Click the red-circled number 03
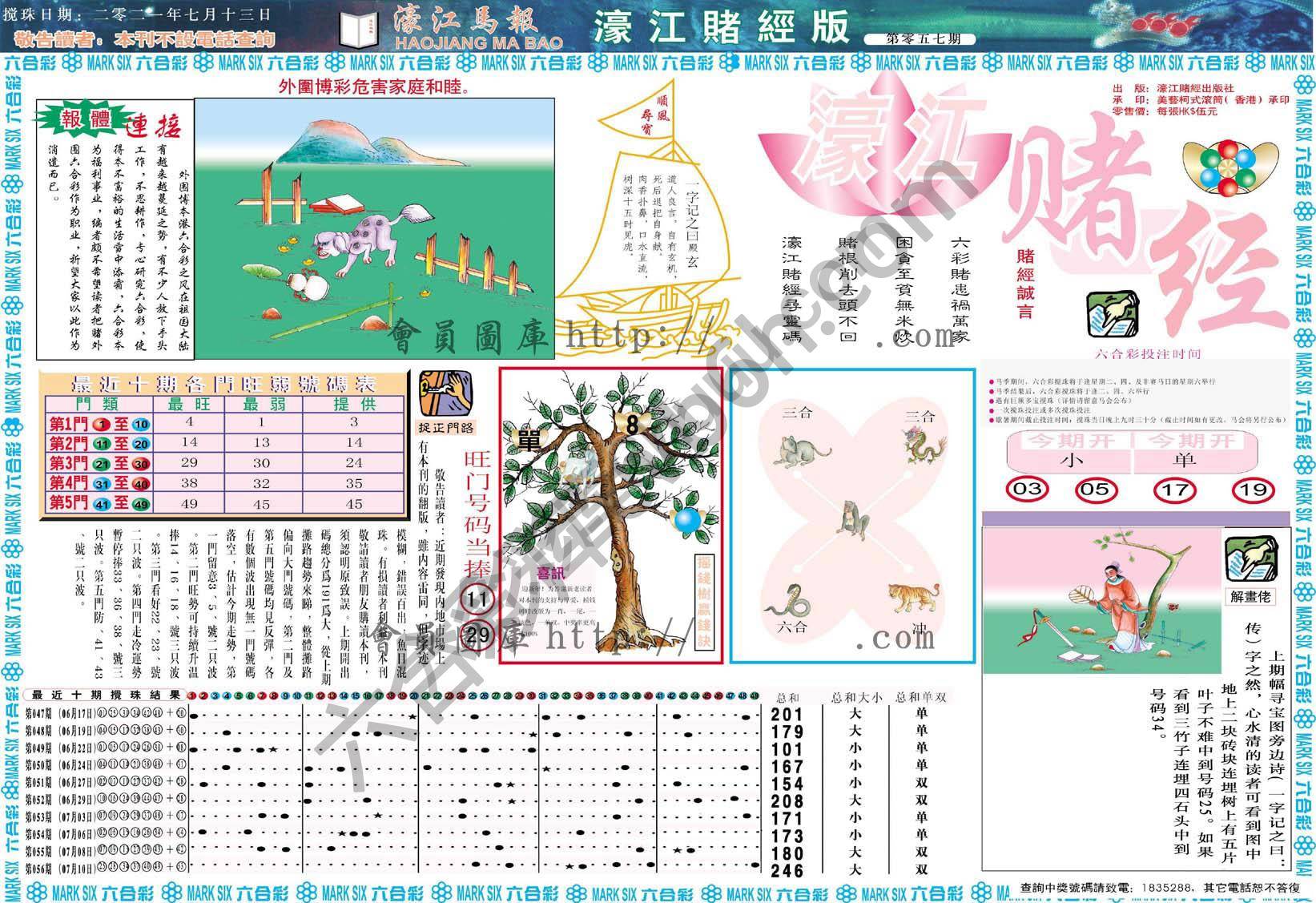Screen dimensions: 1316x903 (x=1027, y=489)
